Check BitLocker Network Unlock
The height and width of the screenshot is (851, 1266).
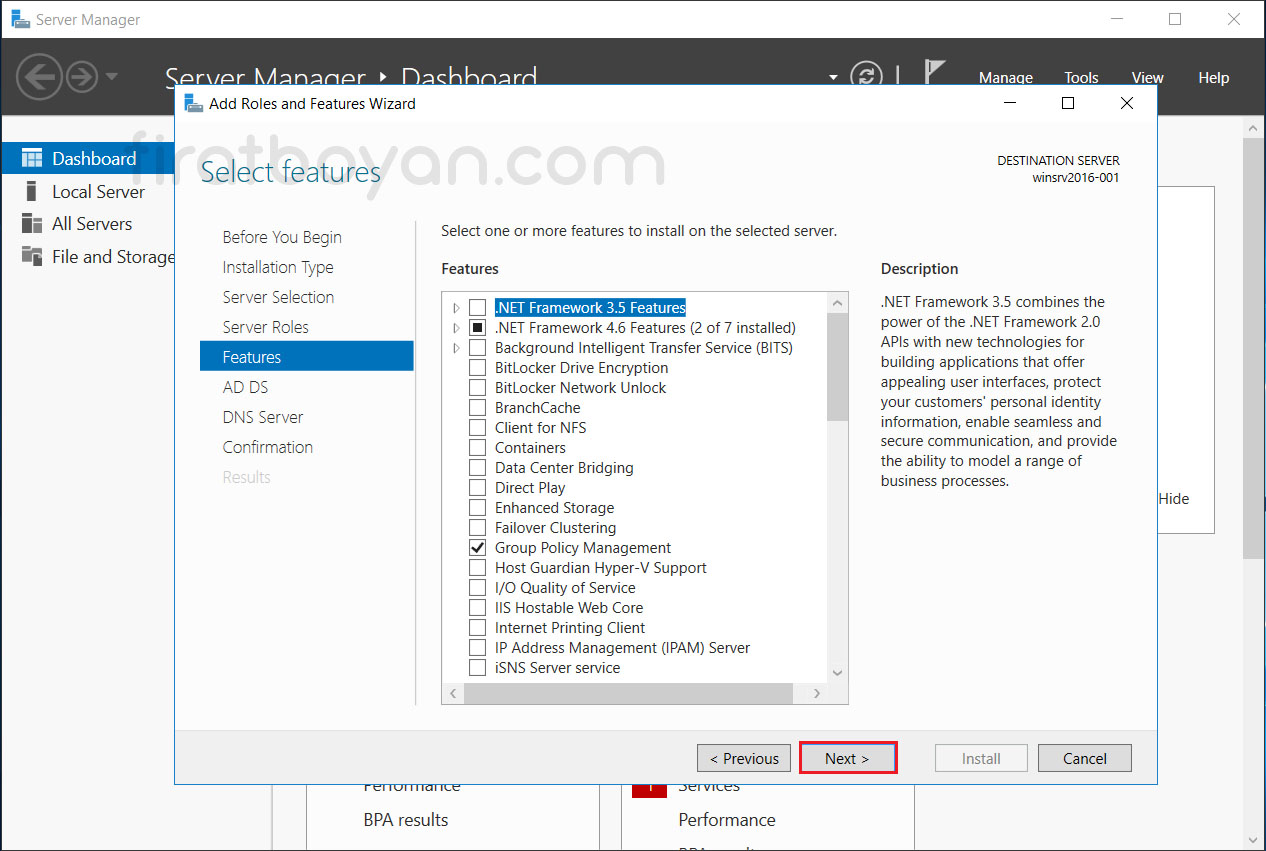click(478, 388)
